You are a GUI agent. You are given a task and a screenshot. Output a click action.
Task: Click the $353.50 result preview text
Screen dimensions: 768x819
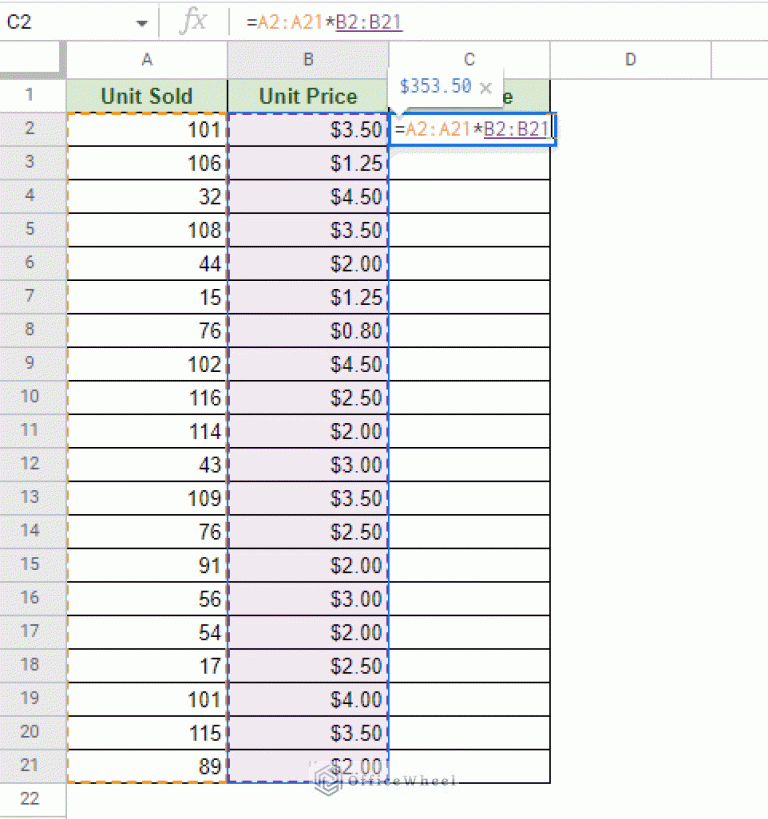point(434,87)
